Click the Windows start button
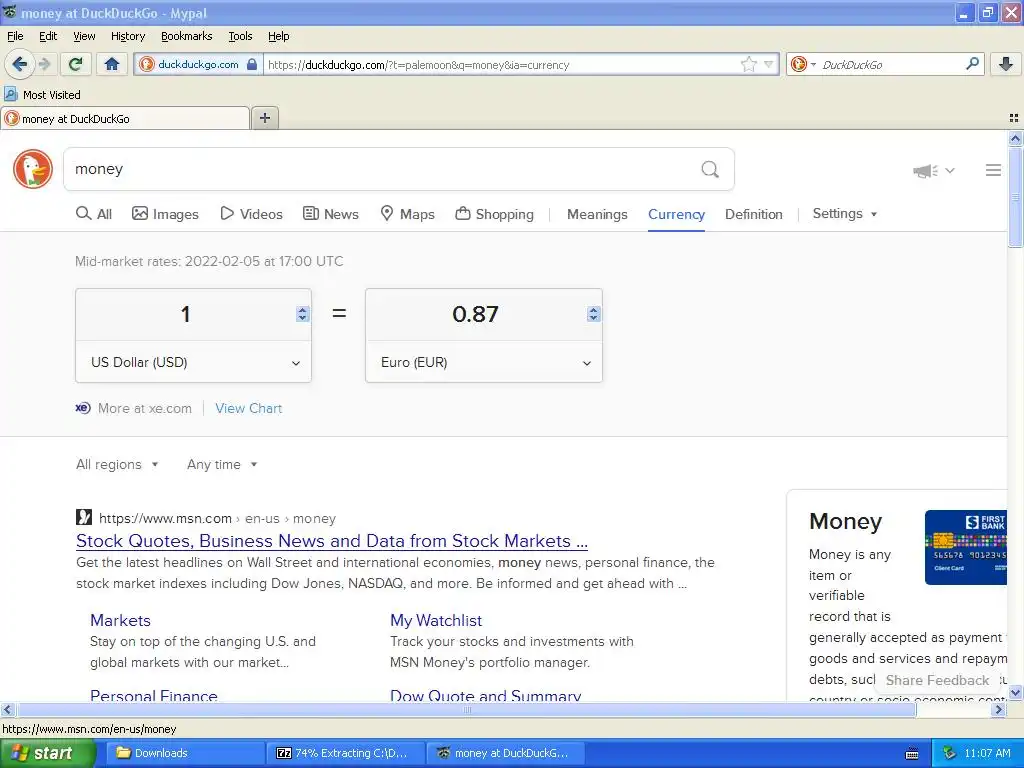 click(x=47, y=753)
